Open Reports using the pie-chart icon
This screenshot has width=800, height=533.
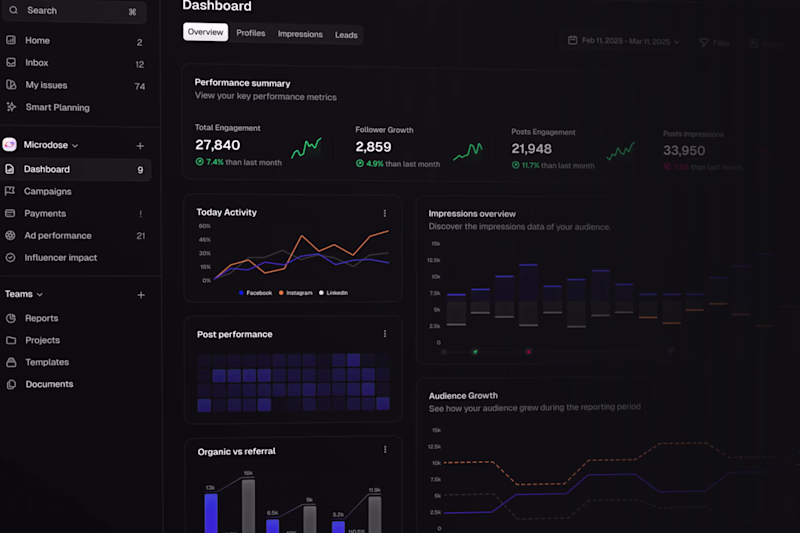point(11,318)
